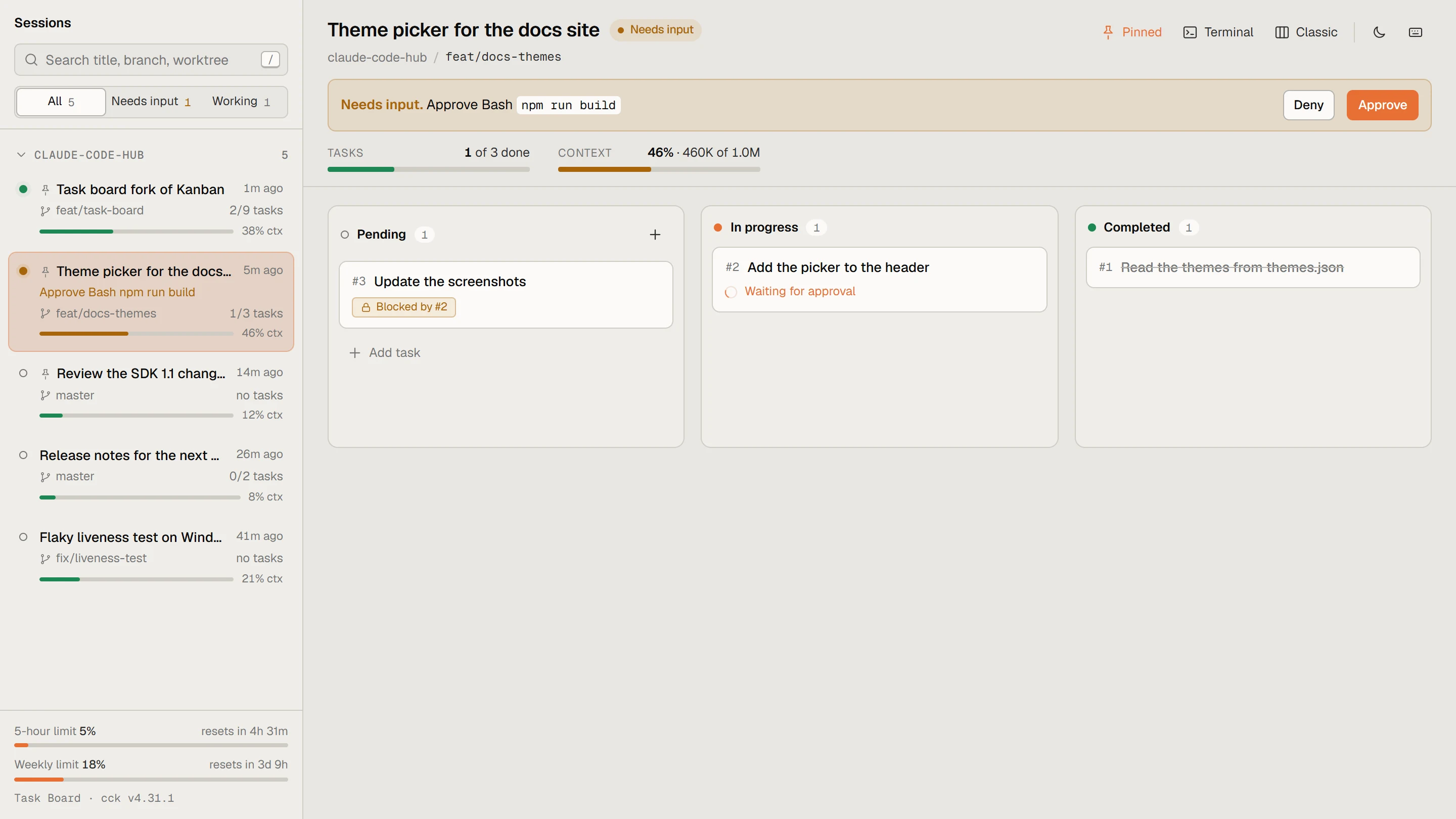Open task #2 Add the picker to the header
The image size is (1456, 819).
(879, 279)
